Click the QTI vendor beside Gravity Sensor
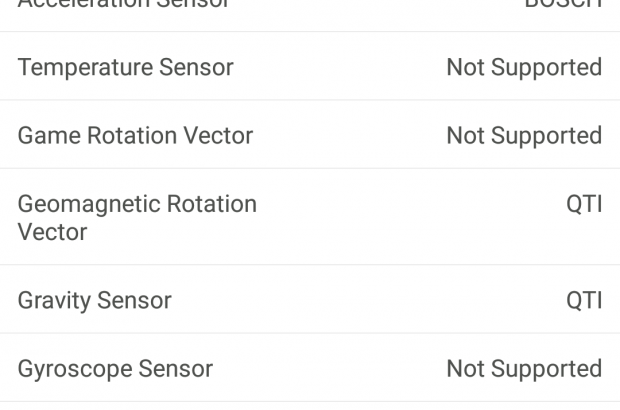Viewport: 620px width, 410px height. point(584,300)
